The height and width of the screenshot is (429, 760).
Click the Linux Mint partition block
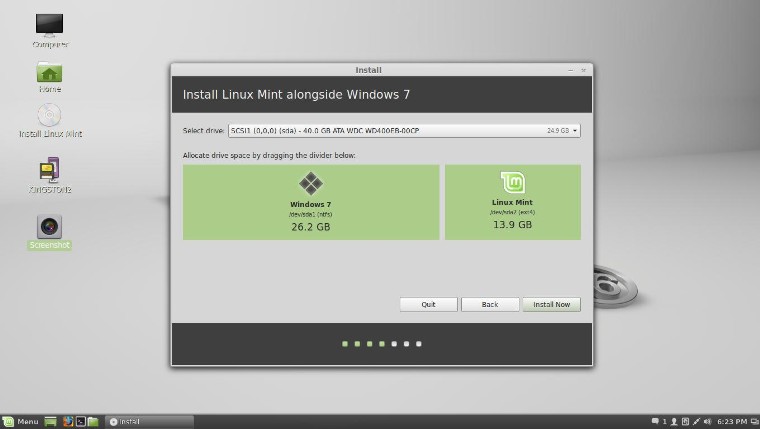[513, 202]
